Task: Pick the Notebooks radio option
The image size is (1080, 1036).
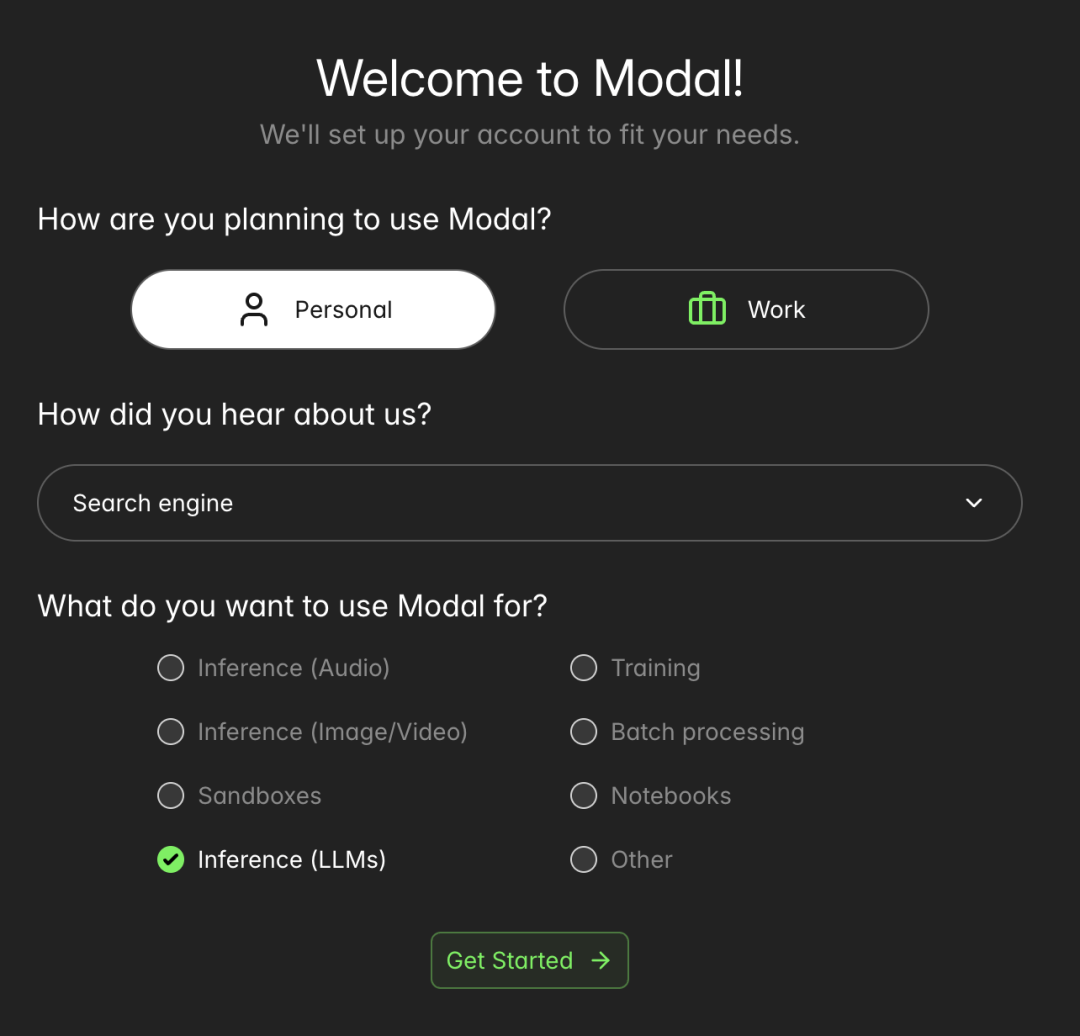Action: click(x=584, y=796)
